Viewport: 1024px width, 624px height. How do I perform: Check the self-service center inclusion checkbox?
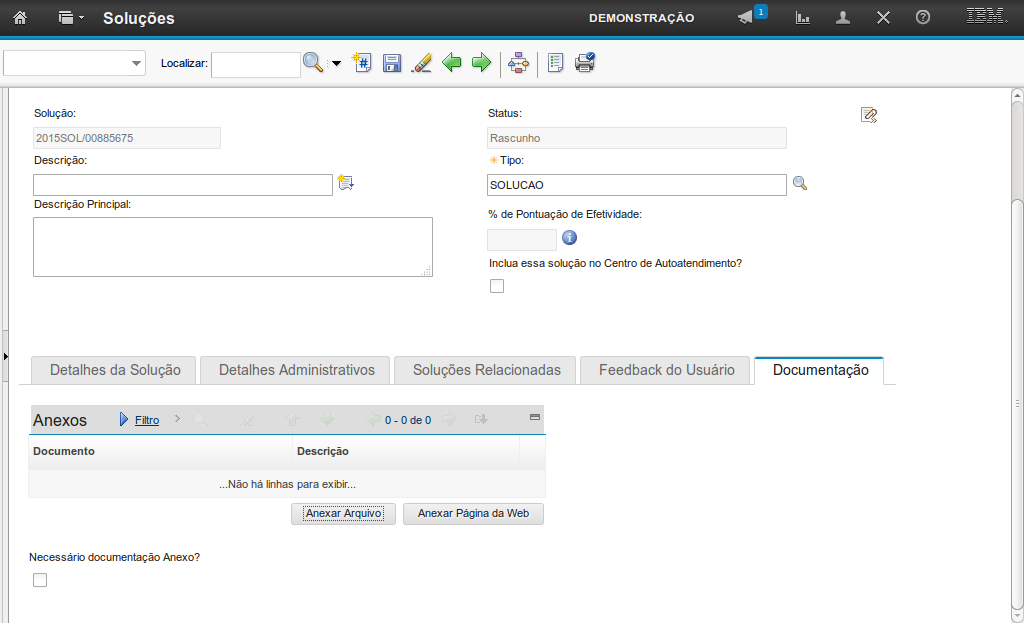click(x=497, y=287)
